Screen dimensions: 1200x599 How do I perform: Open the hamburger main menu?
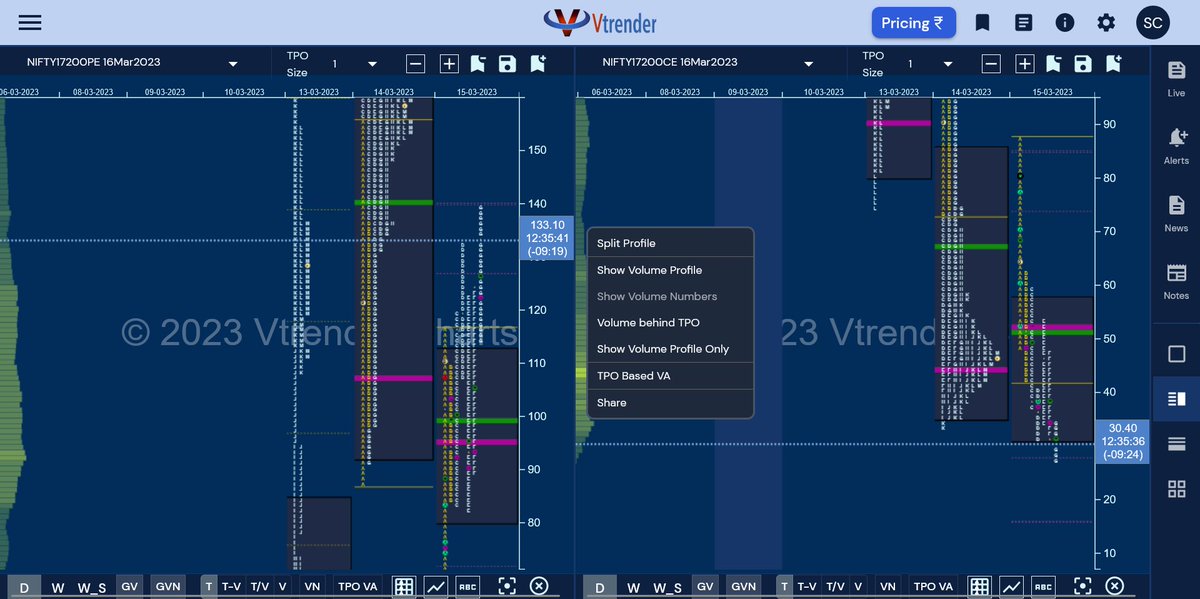30,22
